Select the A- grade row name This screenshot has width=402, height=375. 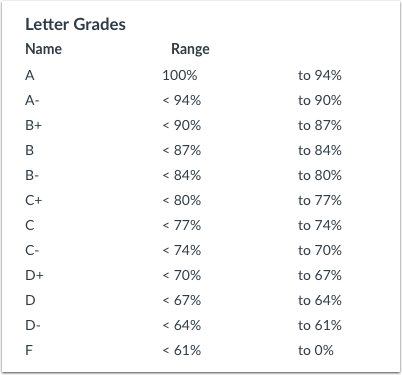point(32,100)
